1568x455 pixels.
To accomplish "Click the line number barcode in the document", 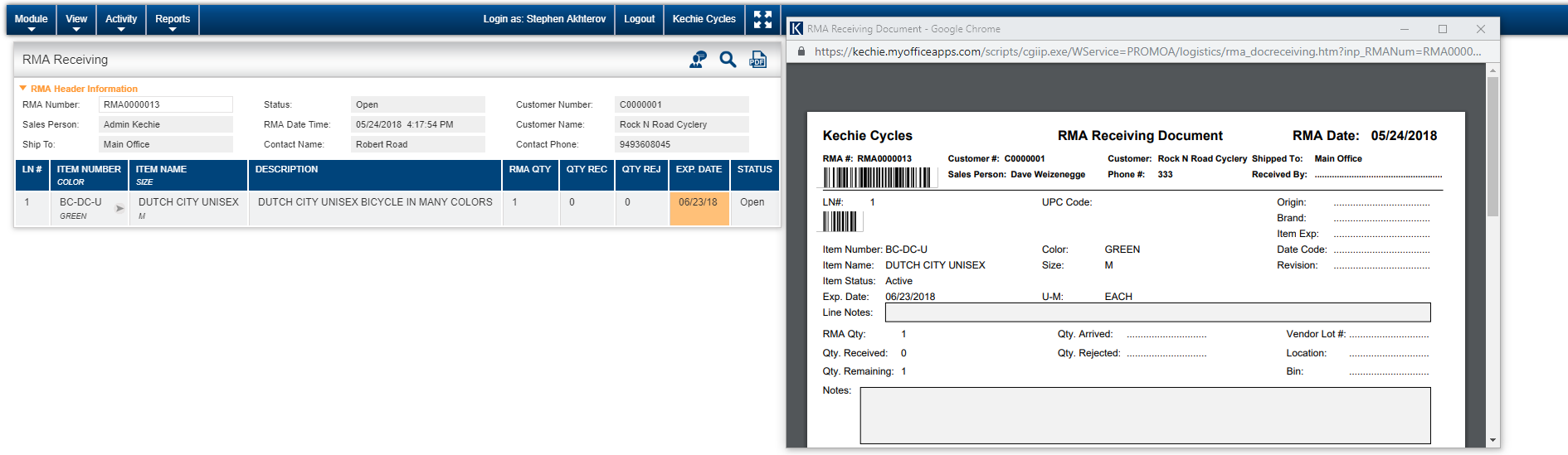I will point(840,221).
